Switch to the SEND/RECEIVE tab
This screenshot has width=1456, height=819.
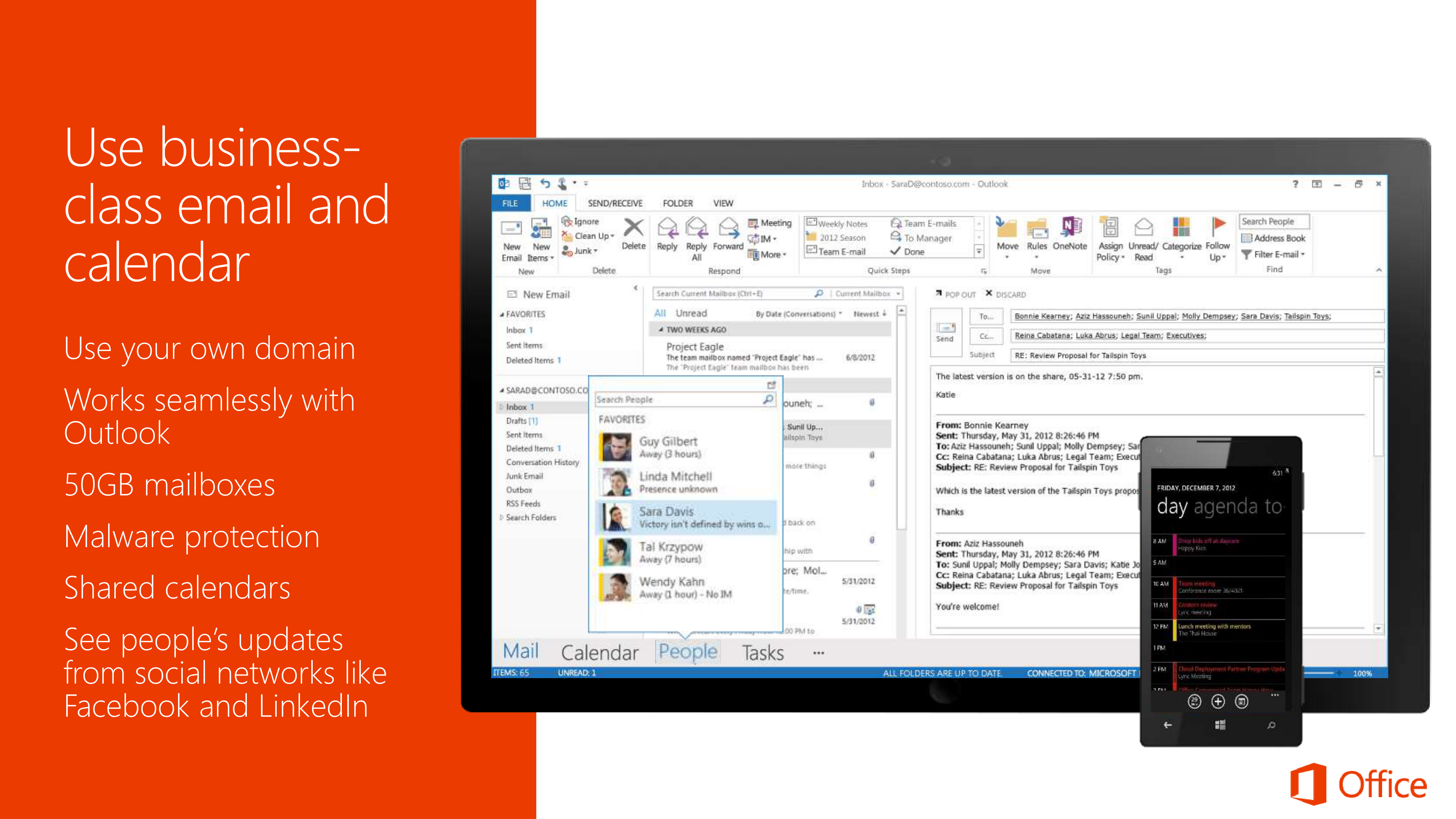click(x=615, y=203)
